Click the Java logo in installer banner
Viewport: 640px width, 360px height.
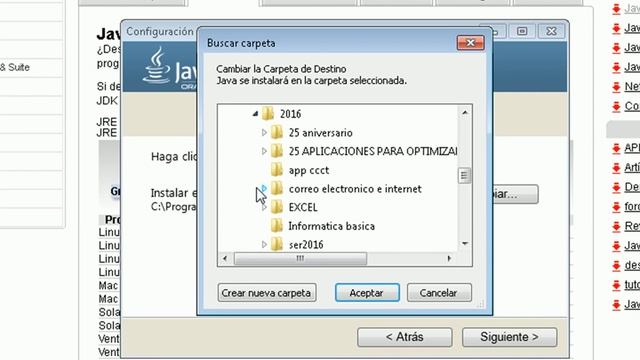(169, 67)
